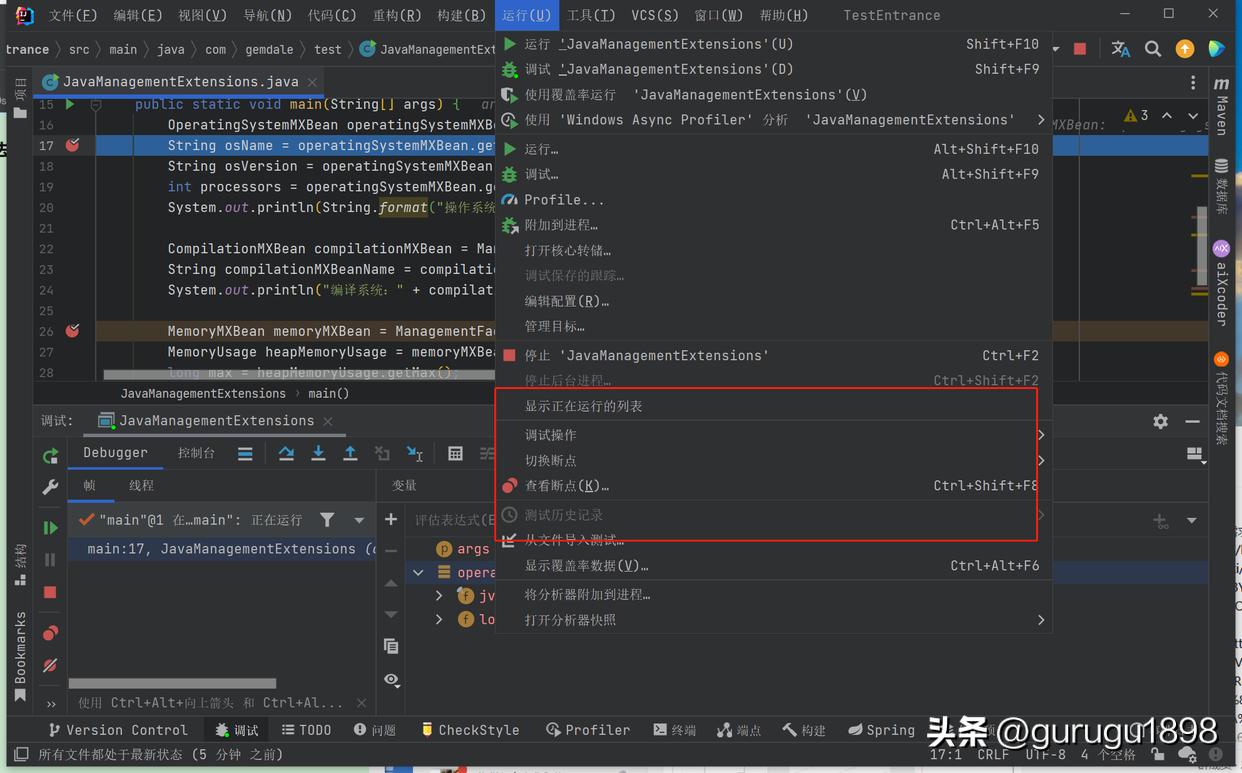Collapse the opera variable node in Variables
1242x773 pixels.
point(418,572)
